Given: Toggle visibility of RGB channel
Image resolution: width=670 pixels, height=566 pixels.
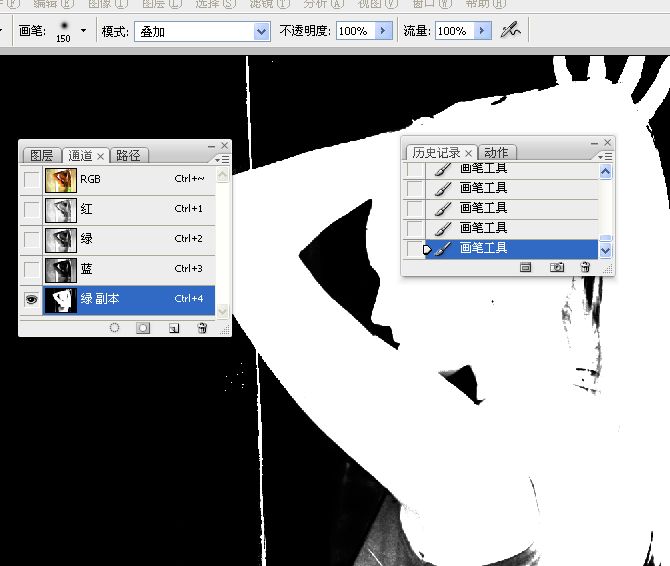Looking at the screenshot, I should point(31,179).
